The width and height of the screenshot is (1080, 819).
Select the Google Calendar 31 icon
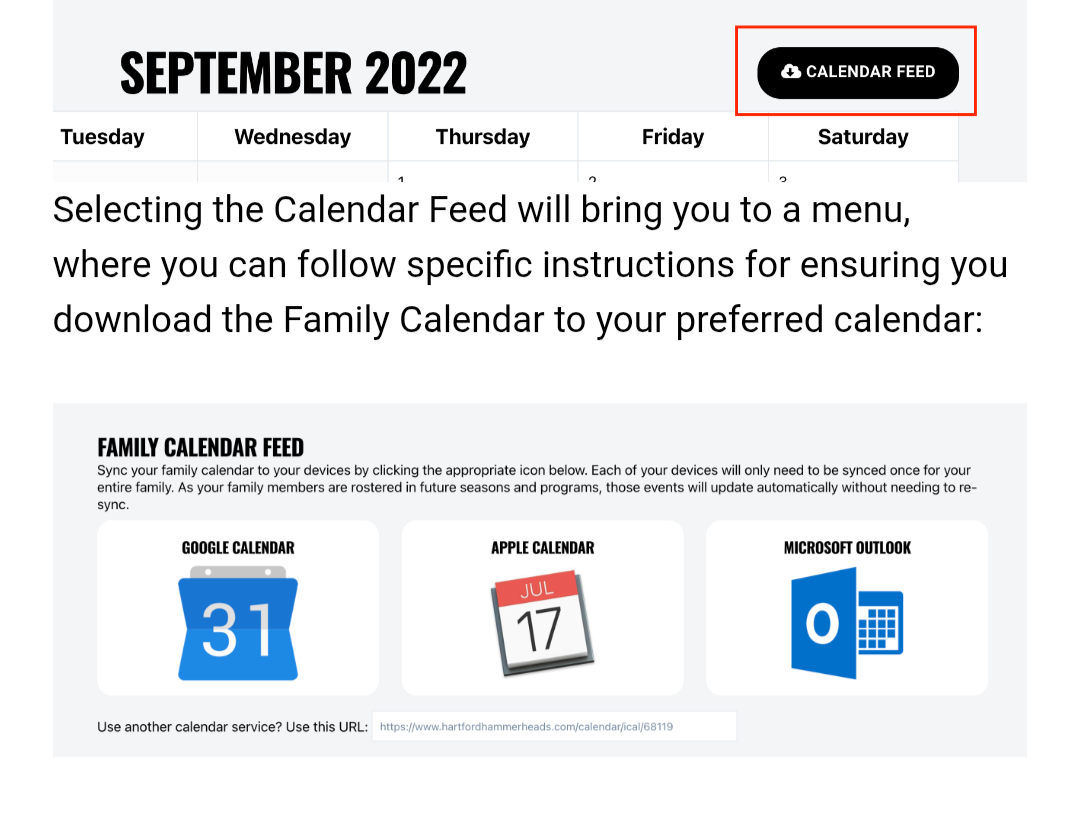click(x=238, y=623)
